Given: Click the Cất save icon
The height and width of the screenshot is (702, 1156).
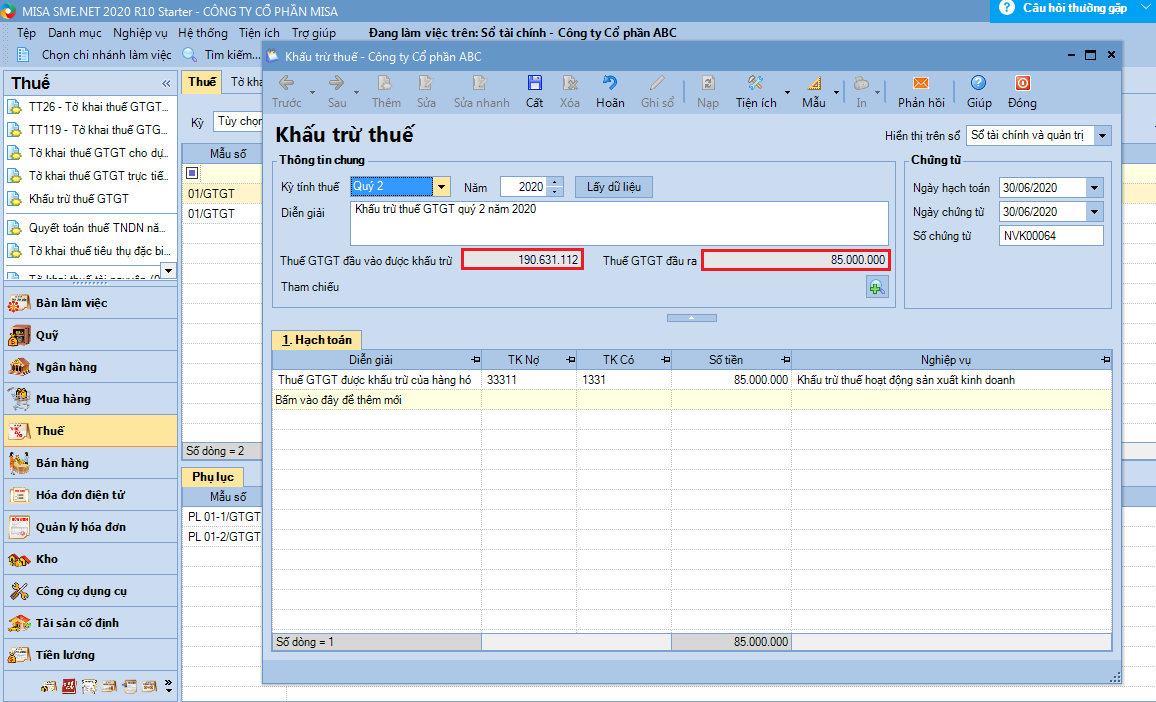Looking at the screenshot, I should pos(535,83).
